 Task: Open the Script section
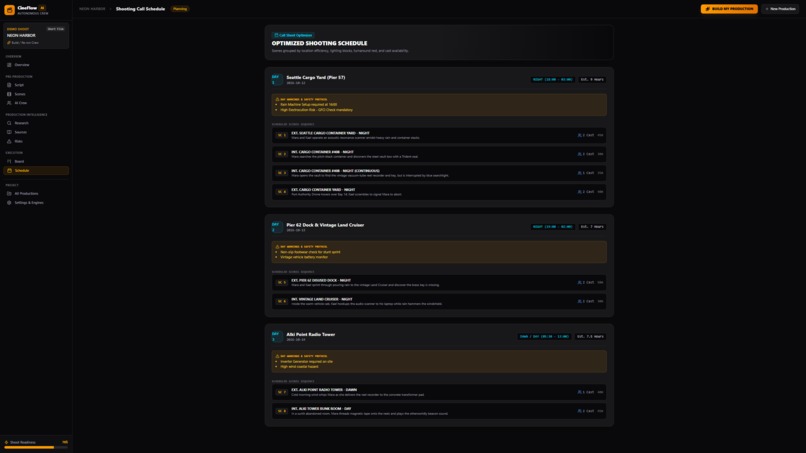coord(36,85)
